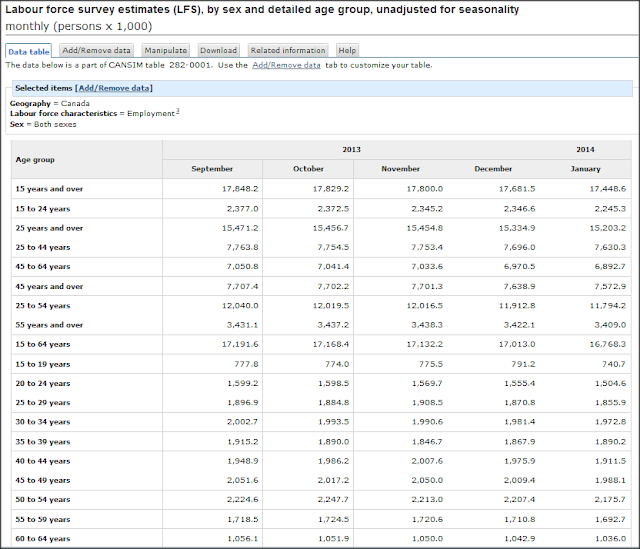This screenshot has height=549, width=640.
Task: Switch to the Data table tab
Action: 29,51
